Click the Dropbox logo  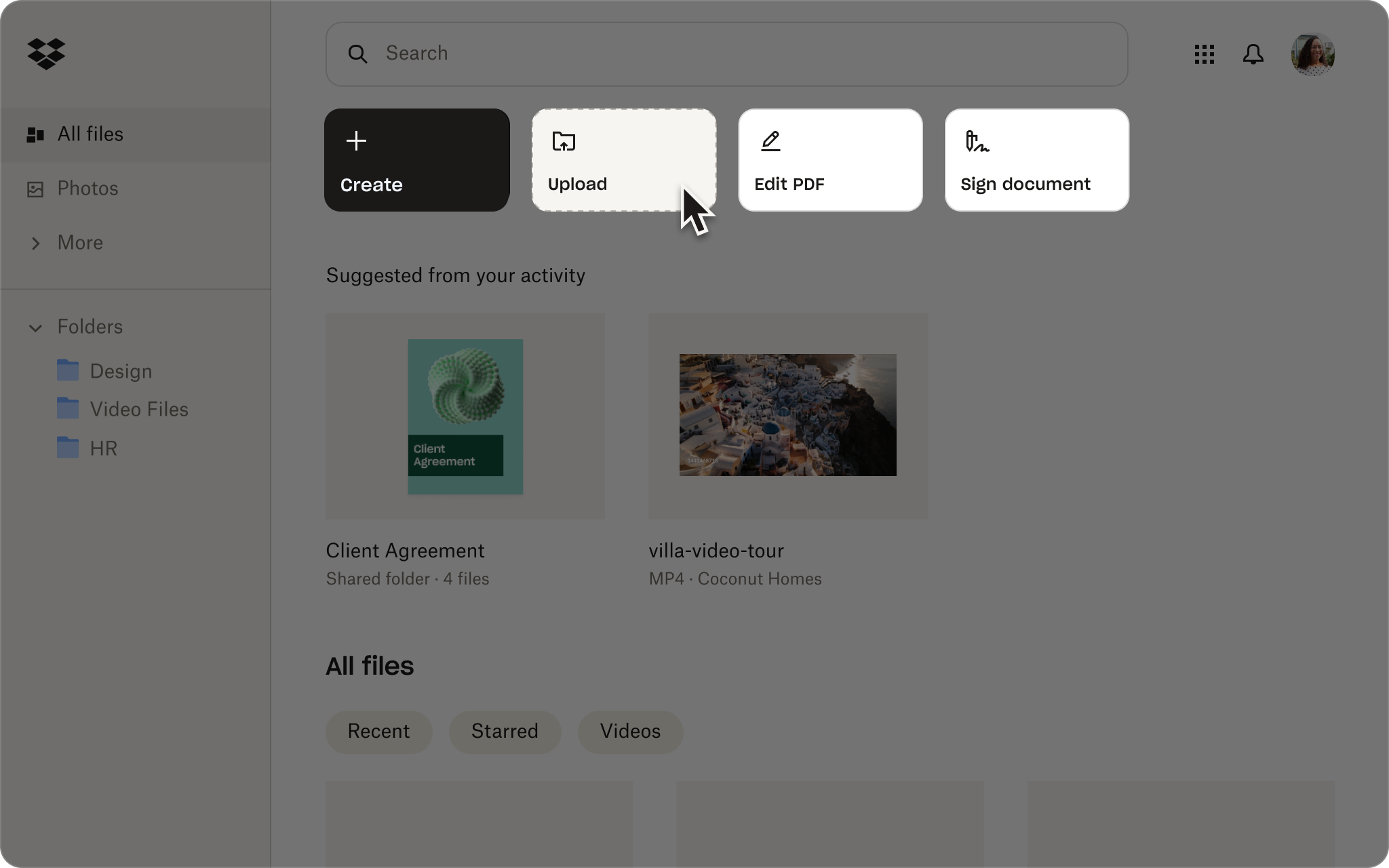(x=46, y=54)
